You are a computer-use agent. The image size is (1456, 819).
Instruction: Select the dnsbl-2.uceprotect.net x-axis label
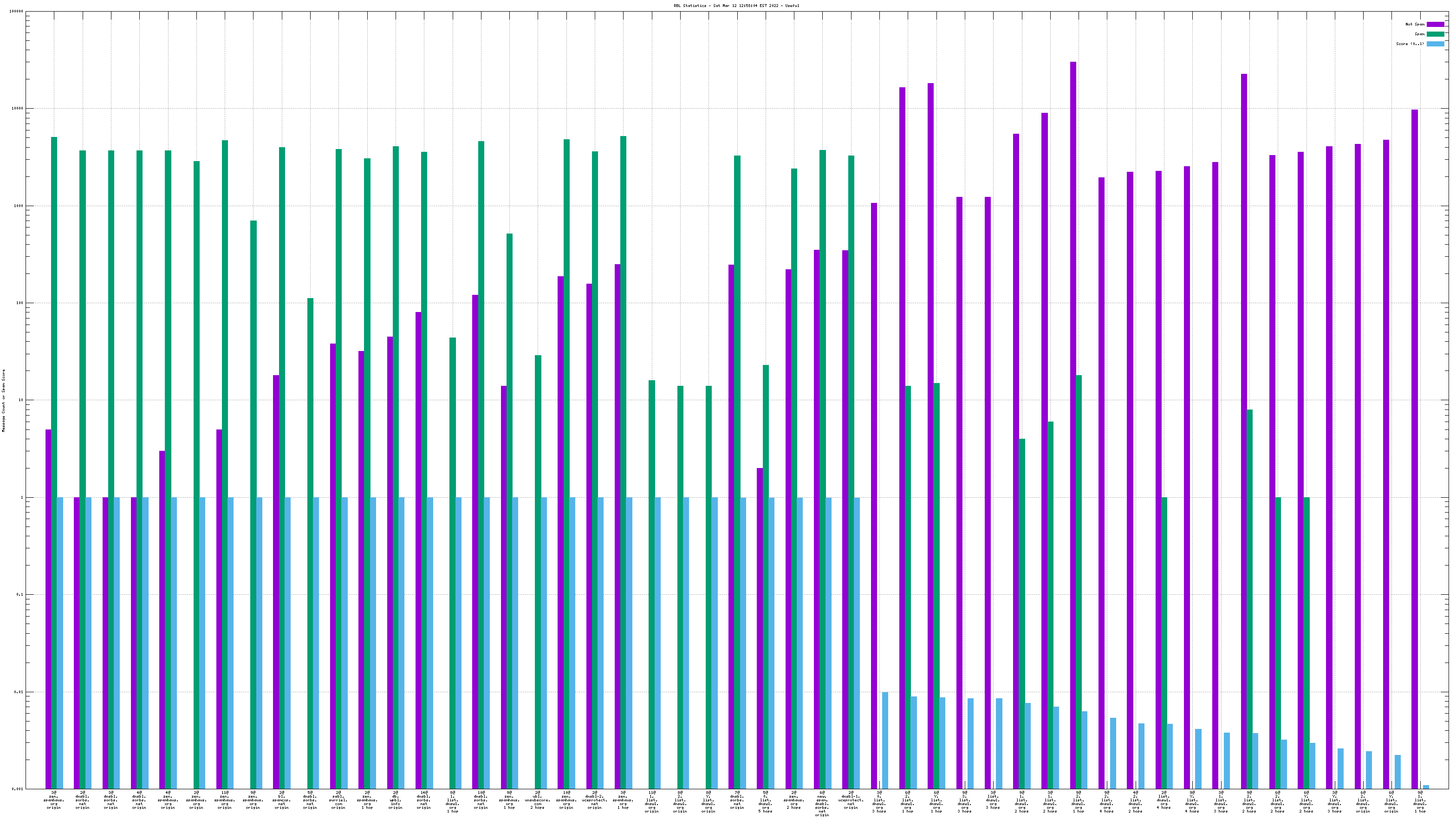click(x=595, y=800)
